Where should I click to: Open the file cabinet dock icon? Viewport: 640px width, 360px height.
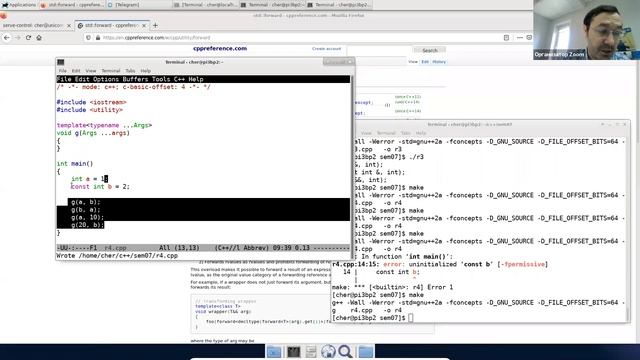click(311, 351)
